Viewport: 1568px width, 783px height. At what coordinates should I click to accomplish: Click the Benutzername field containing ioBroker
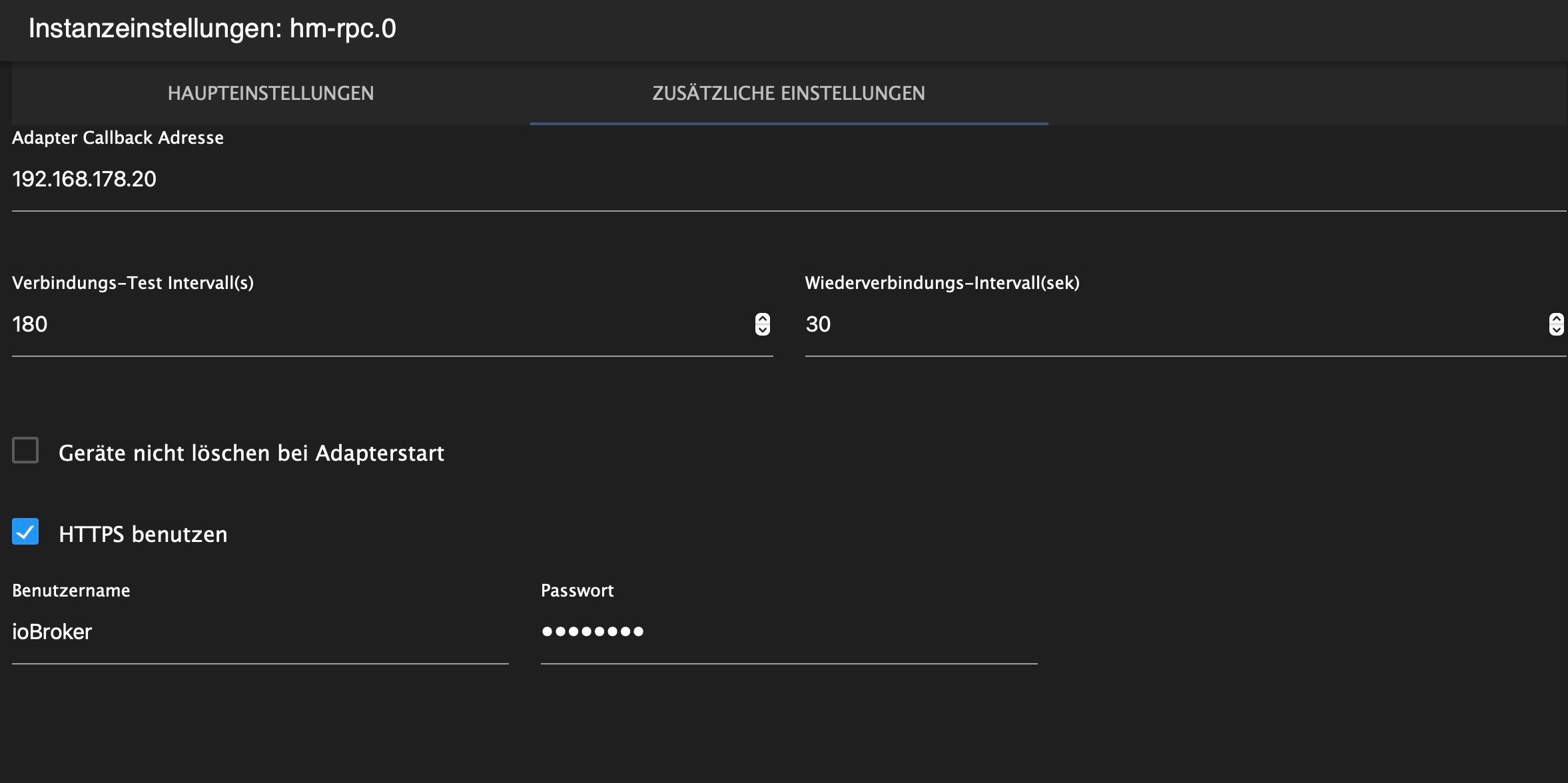[x=260, y=632]
